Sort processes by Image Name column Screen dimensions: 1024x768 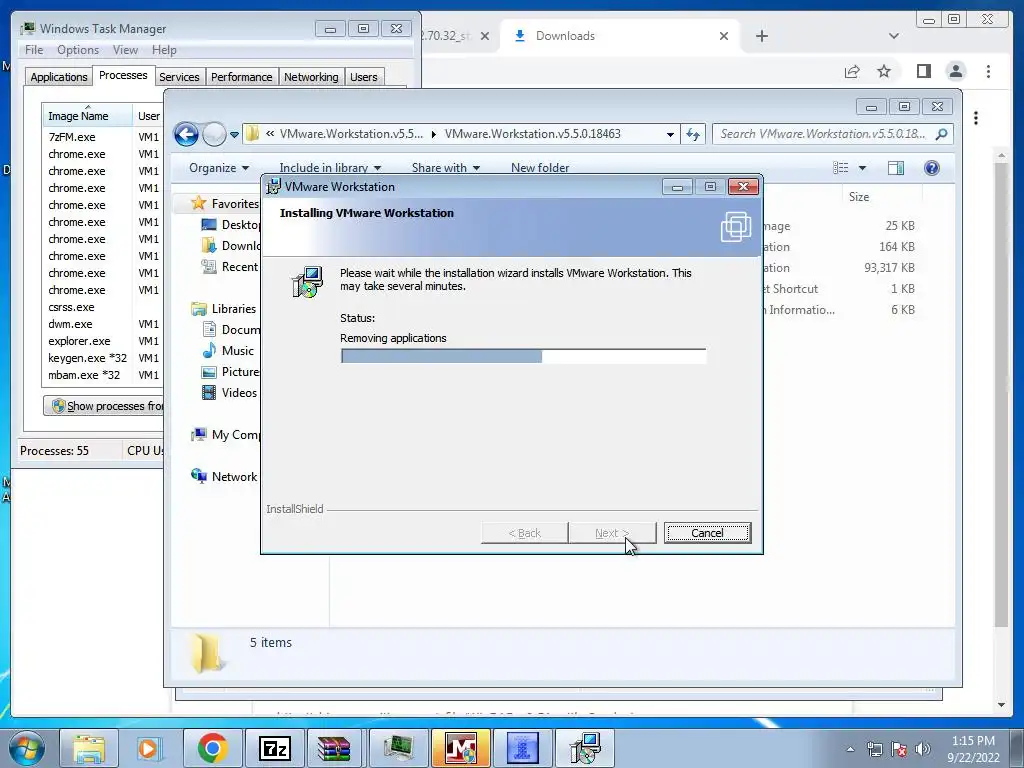pos(87,116)
